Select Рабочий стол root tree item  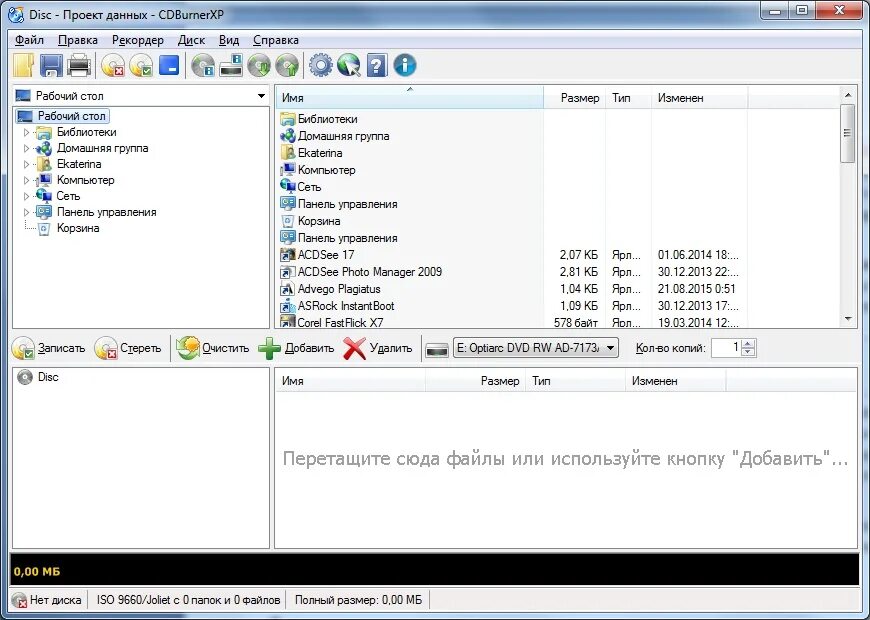click(72, 116)
